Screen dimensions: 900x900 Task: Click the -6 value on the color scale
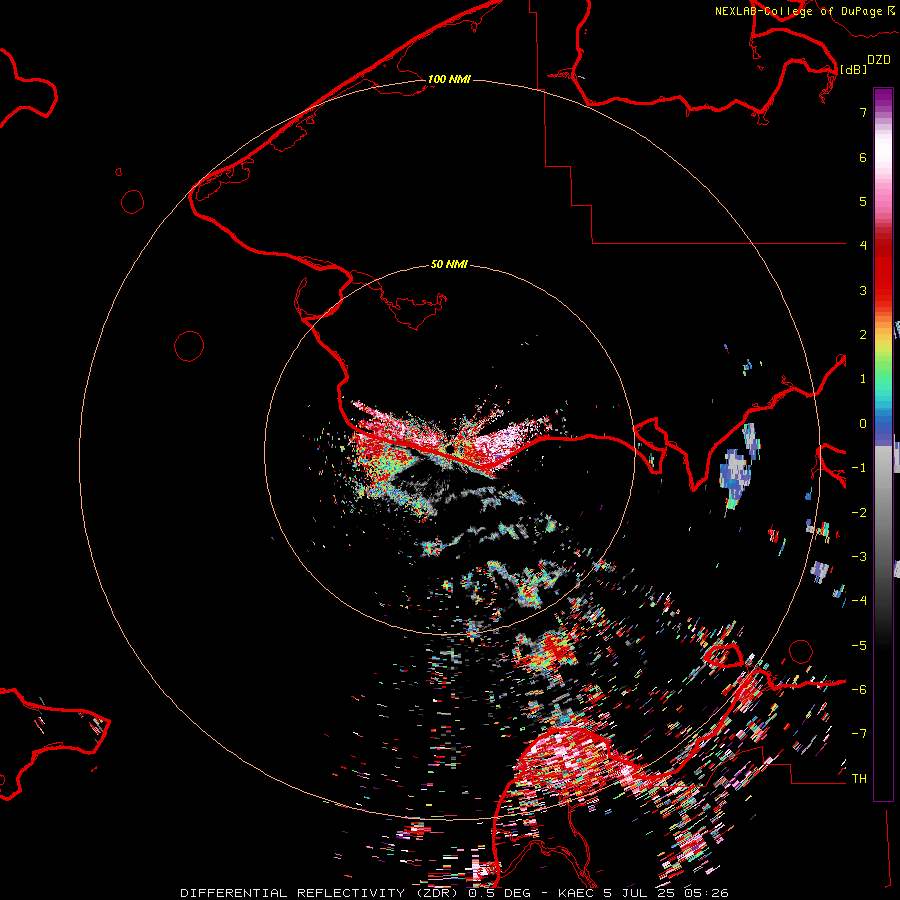(x=859, y=690)
